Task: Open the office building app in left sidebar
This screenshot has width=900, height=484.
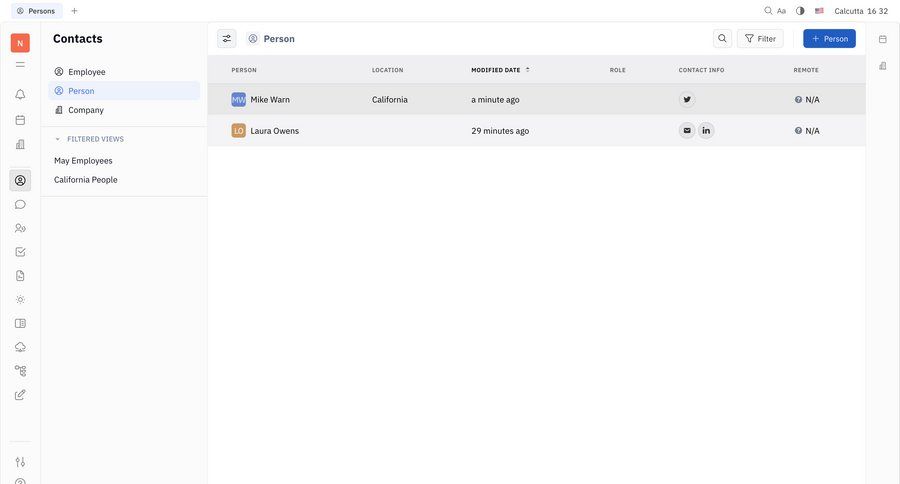Action: (20, 144)
